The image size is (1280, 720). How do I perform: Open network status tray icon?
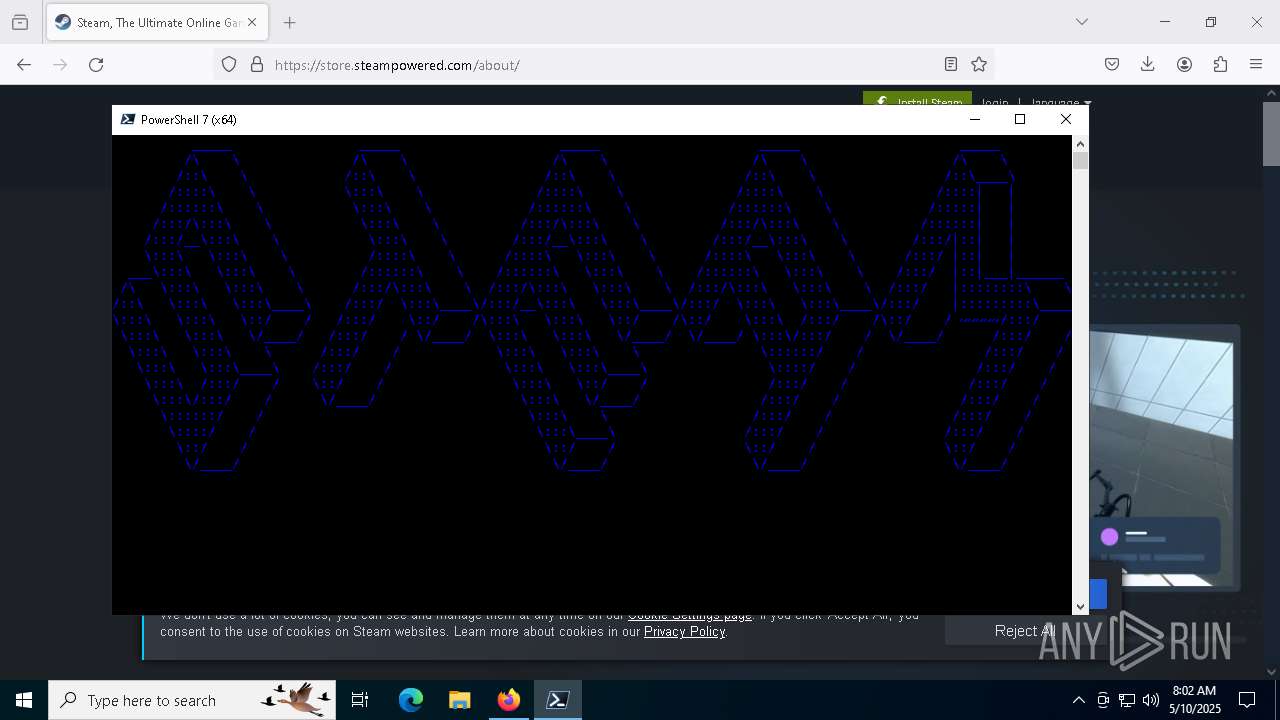coord(1127,700)
